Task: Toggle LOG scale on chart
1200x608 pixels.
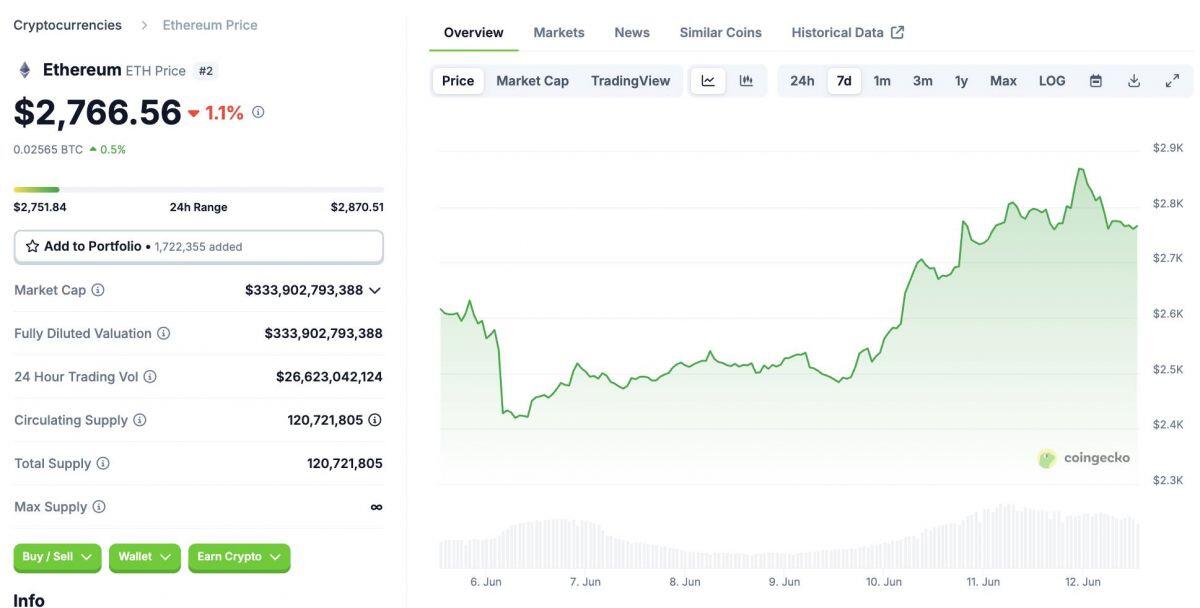Action: coord(1052,81)
